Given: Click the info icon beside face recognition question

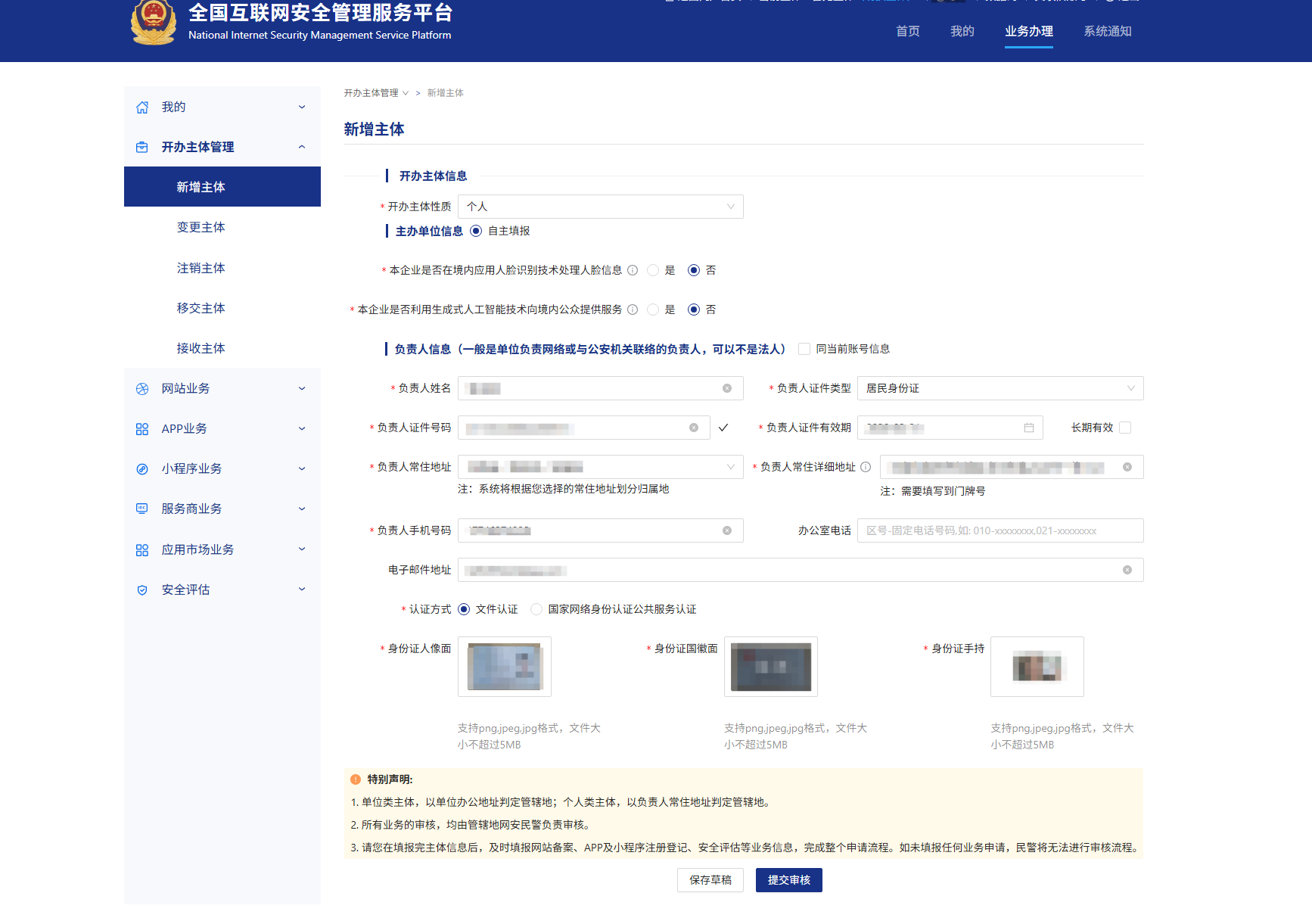Looking at the screenshot, I should click(633, 270).
